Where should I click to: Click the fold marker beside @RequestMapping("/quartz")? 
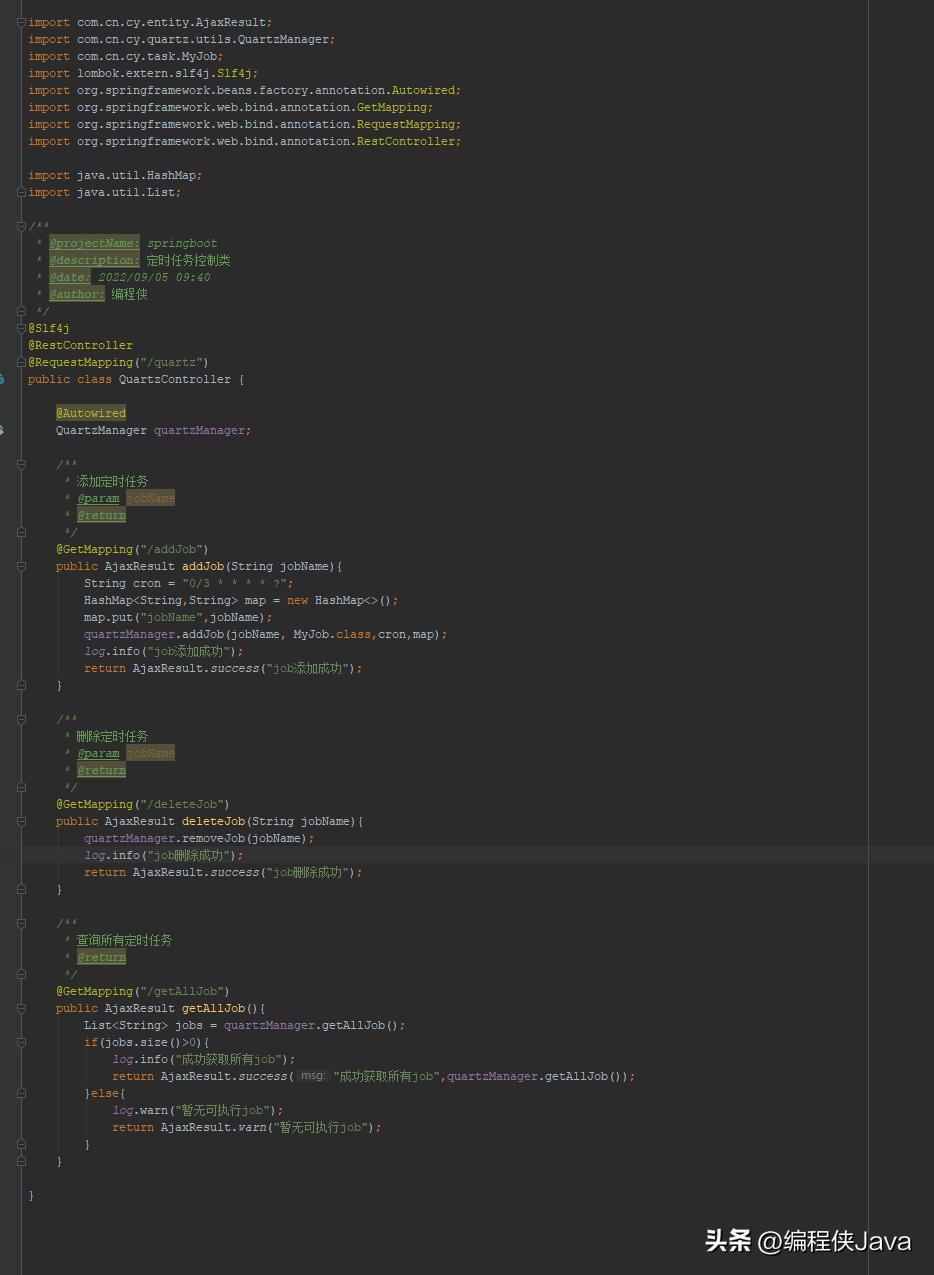pyautogui.click(x=22, y=362)
